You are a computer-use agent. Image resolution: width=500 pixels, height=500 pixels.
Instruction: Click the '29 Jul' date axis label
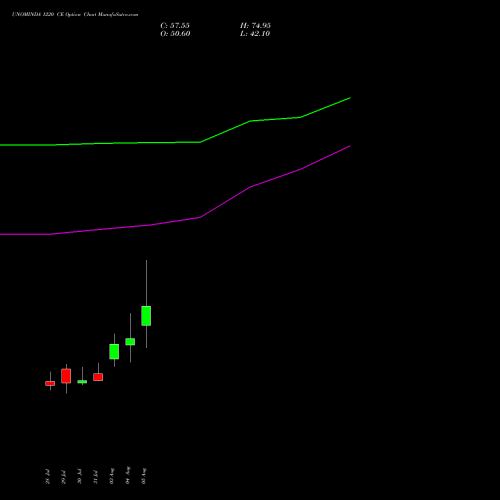(63, 477)
